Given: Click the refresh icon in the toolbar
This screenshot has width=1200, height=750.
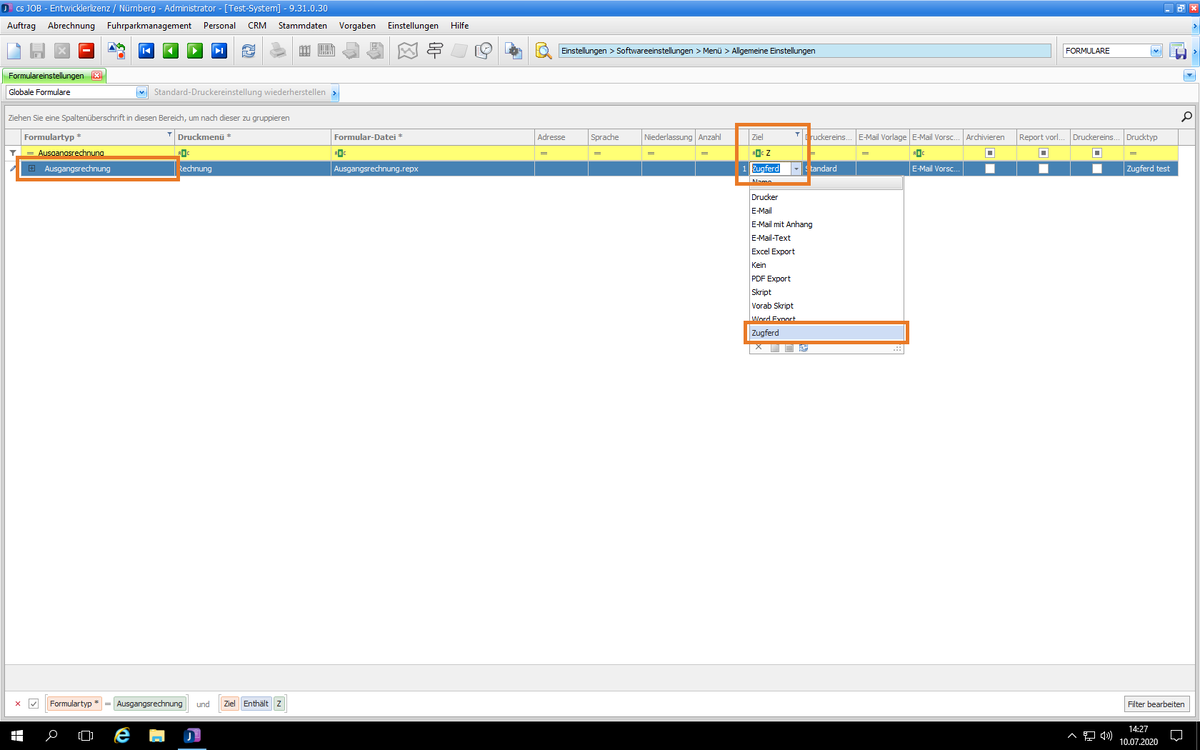Looking at the screenshot, I should pos(248,50).
